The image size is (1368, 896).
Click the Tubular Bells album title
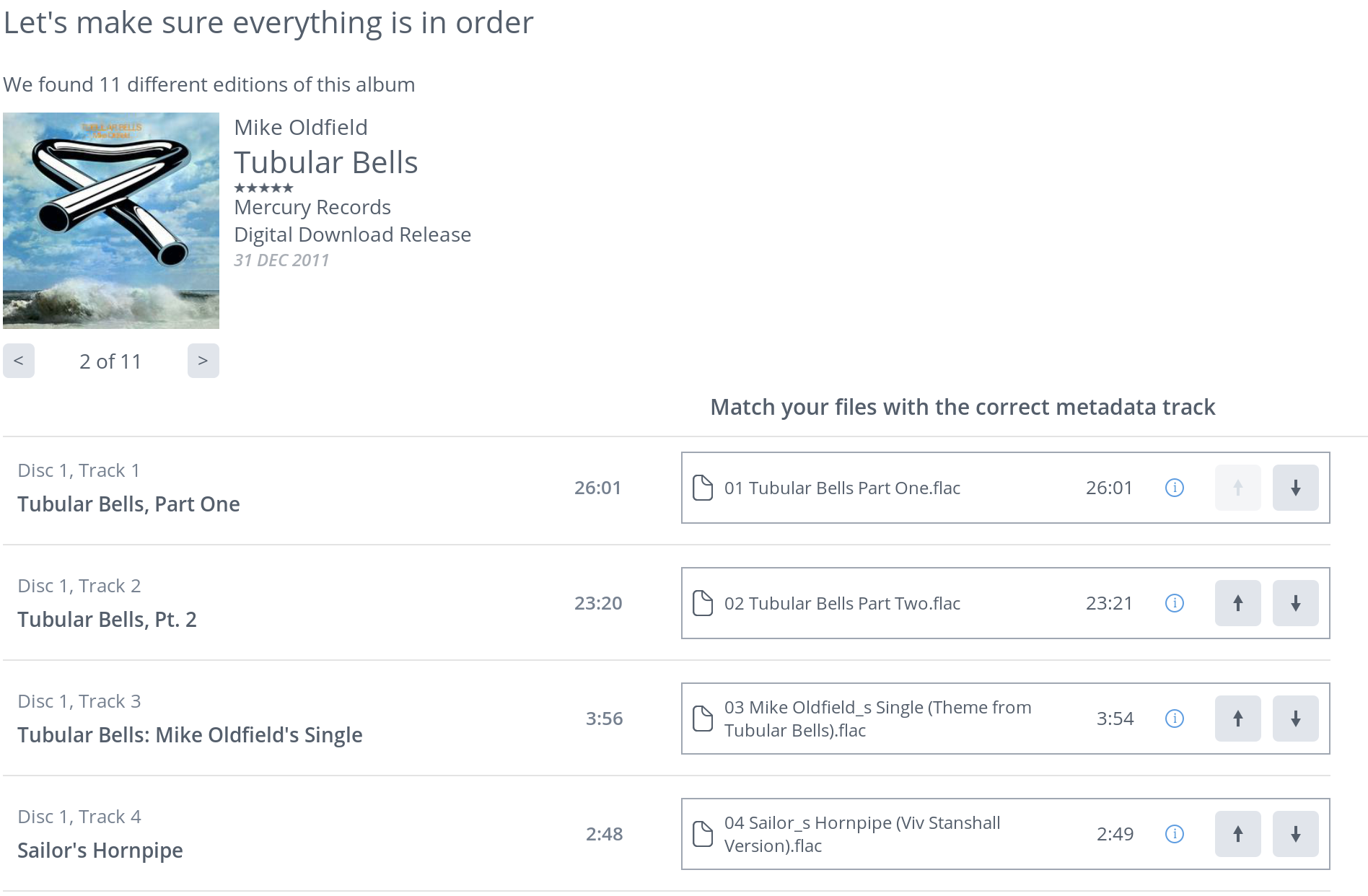pos(325,162)
